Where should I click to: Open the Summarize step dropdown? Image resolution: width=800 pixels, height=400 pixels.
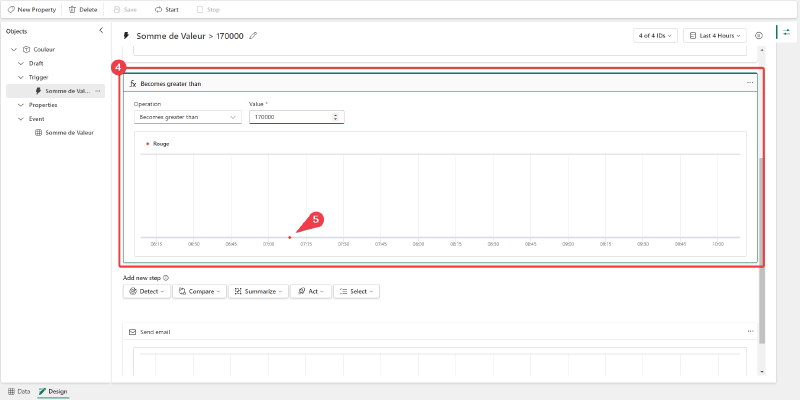(258, 291)
